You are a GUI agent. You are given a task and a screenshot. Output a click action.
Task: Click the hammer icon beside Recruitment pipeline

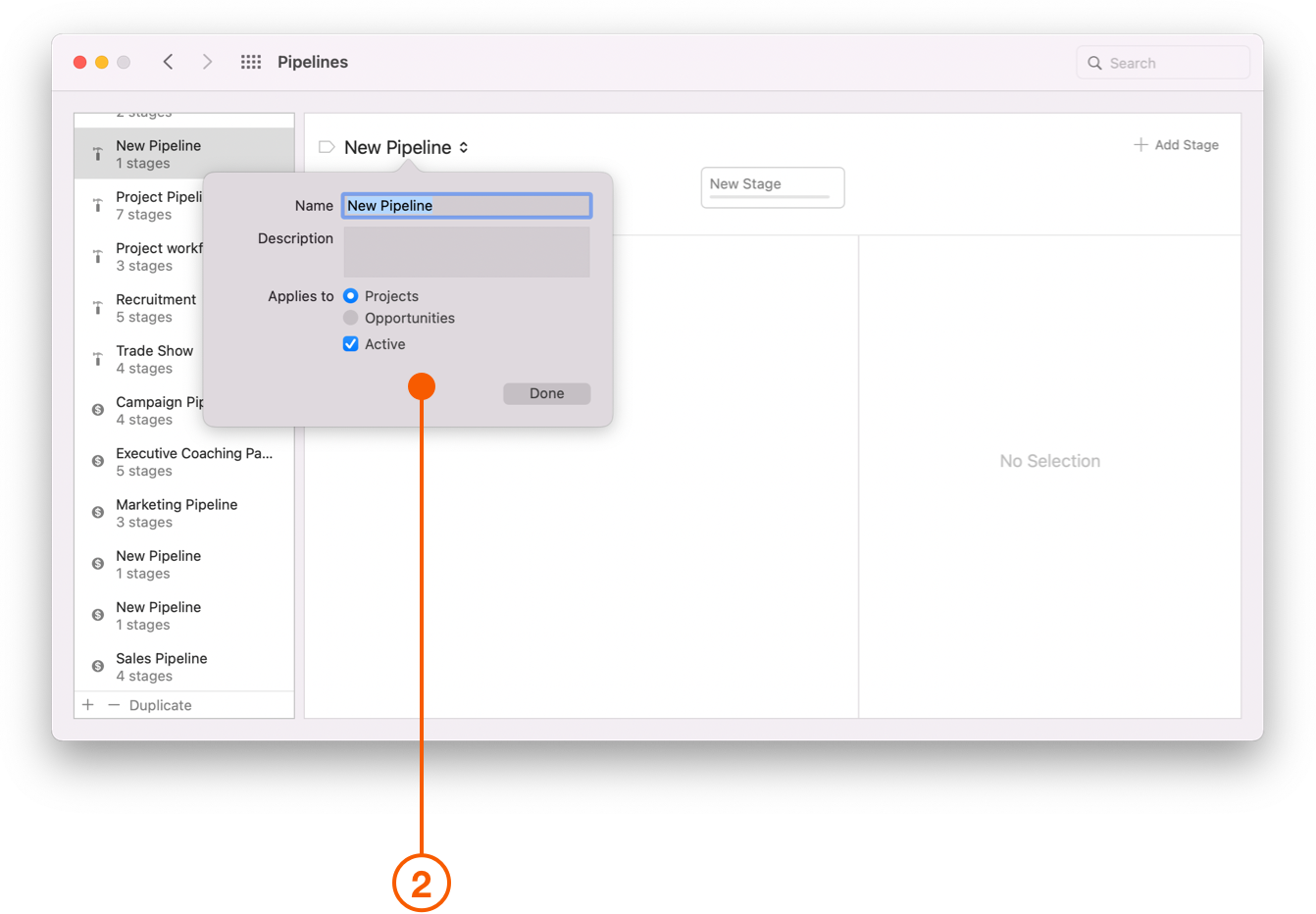(97, 307)
